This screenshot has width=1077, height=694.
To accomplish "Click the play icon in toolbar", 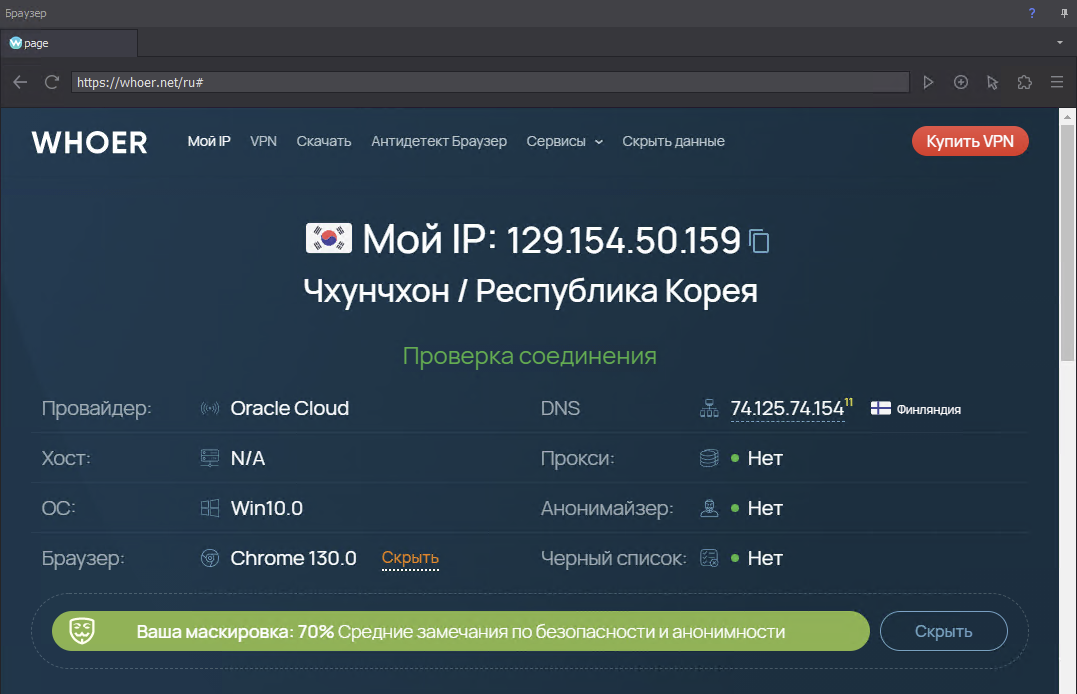I will click(928, 82).
